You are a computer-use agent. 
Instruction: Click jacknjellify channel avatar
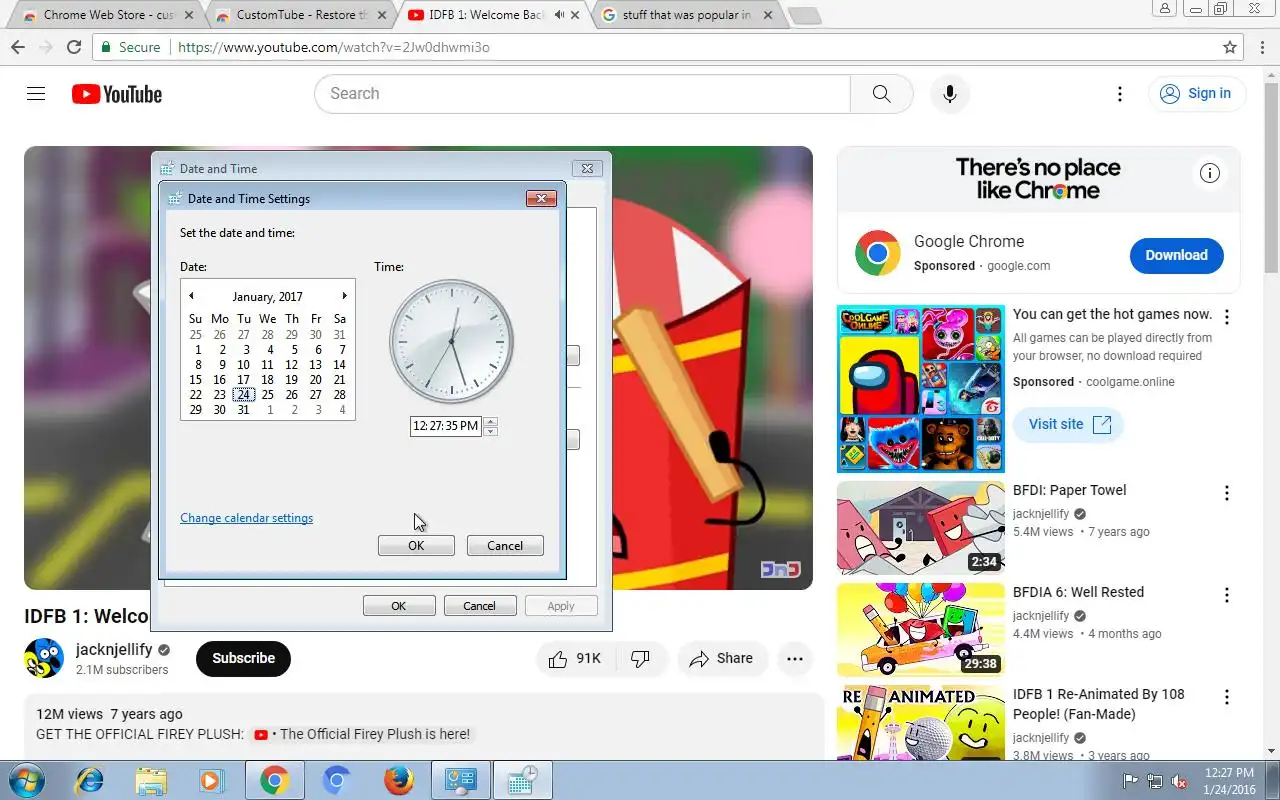pos(44,658)
